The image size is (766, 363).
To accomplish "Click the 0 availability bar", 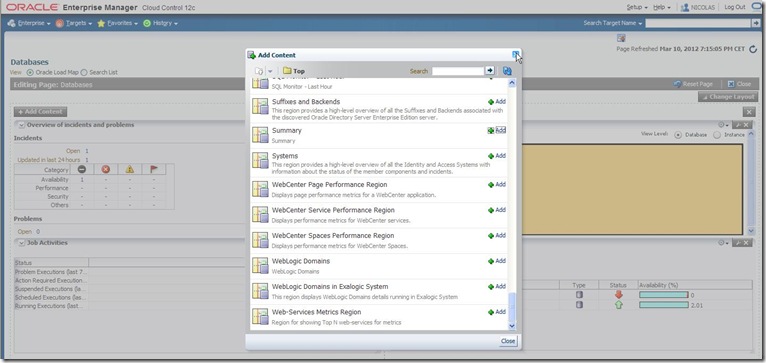I will [663, 295].
